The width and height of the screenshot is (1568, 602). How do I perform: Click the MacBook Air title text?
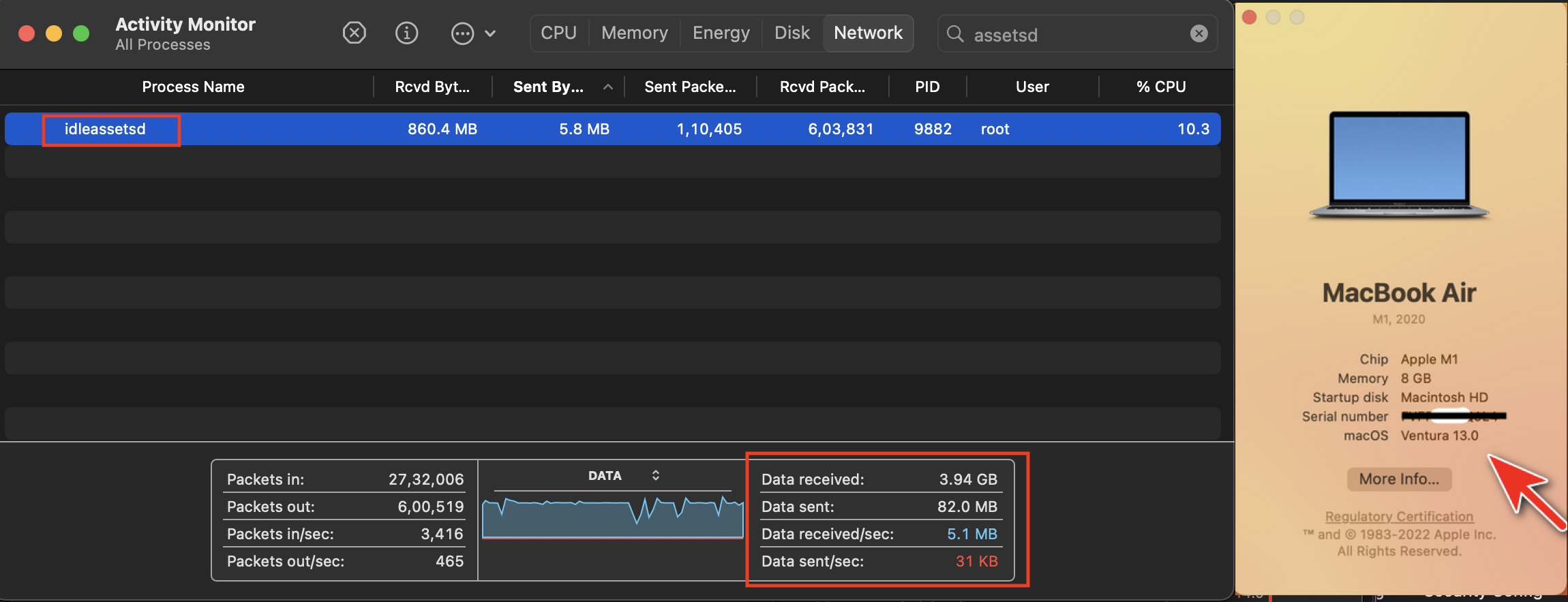coord(1399,292)
